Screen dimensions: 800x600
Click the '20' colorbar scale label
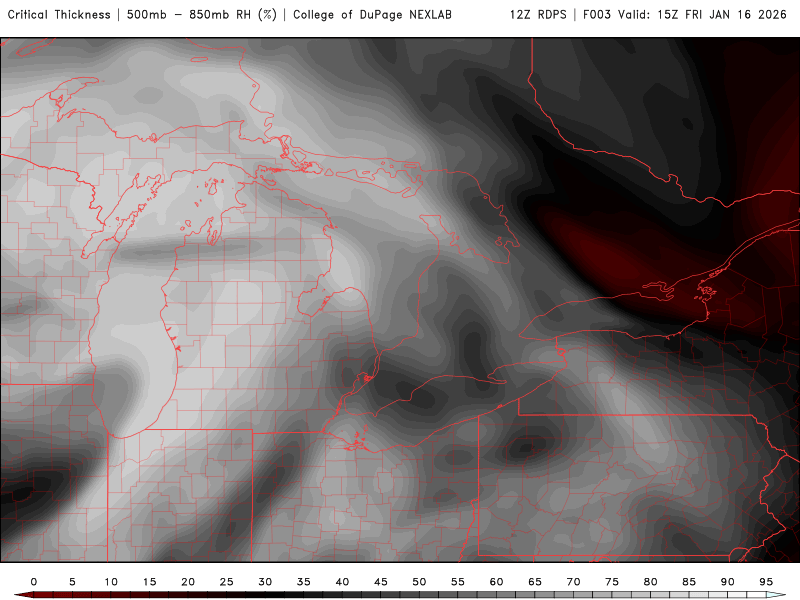click(188, 582)
